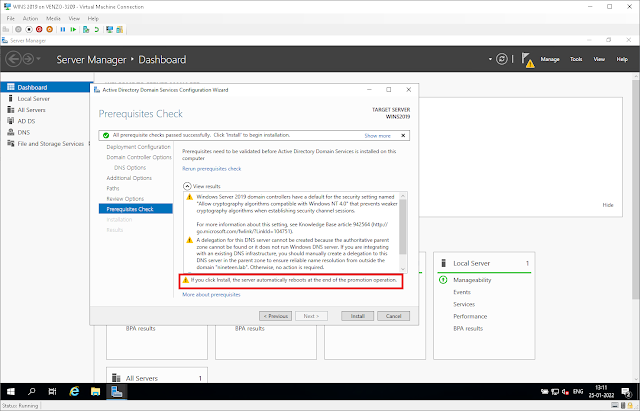The width and height of the screenshot is (640, 411).
Task: Open Server Manager Tools menu
Action: (x=576, y=59)
